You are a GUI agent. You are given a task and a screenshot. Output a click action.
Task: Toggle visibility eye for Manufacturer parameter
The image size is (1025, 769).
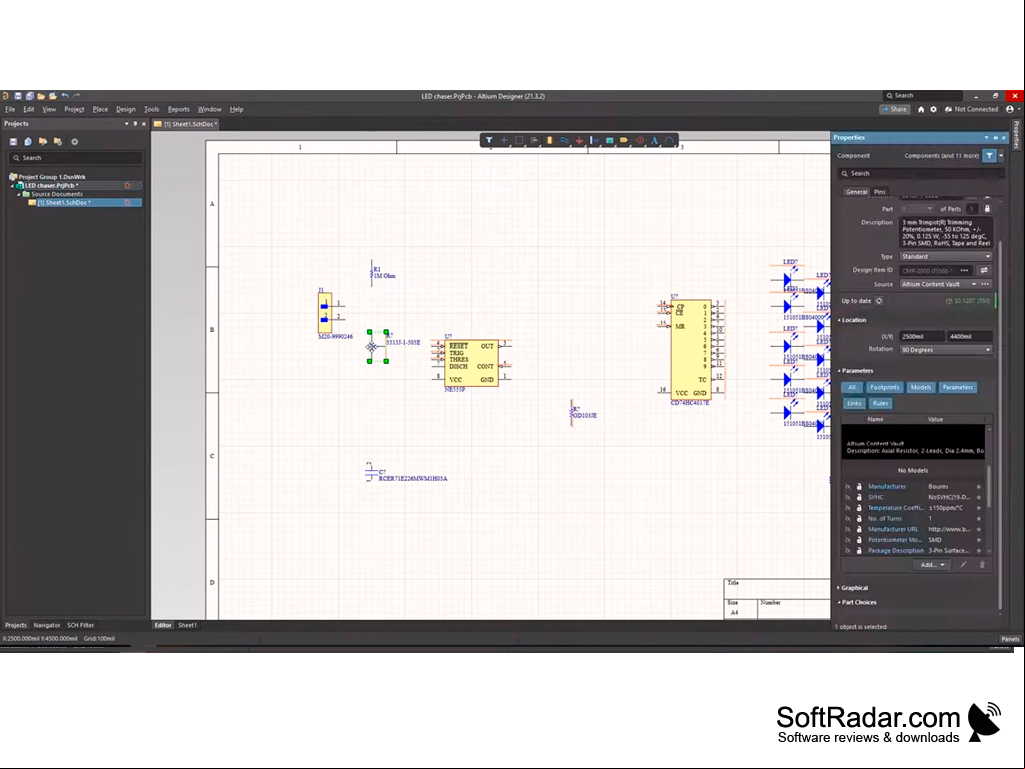848,487
